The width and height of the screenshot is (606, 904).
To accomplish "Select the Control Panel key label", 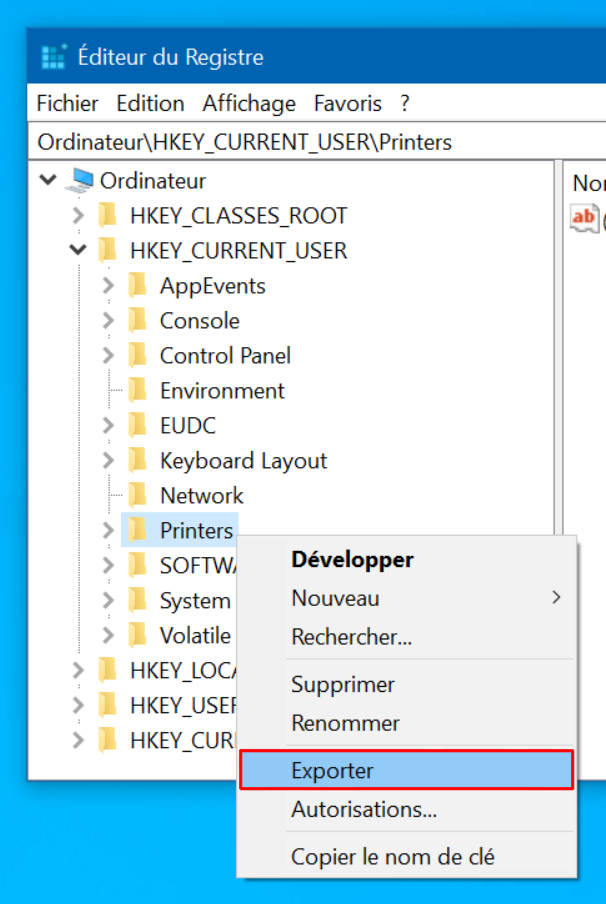I will click(225, 356).
